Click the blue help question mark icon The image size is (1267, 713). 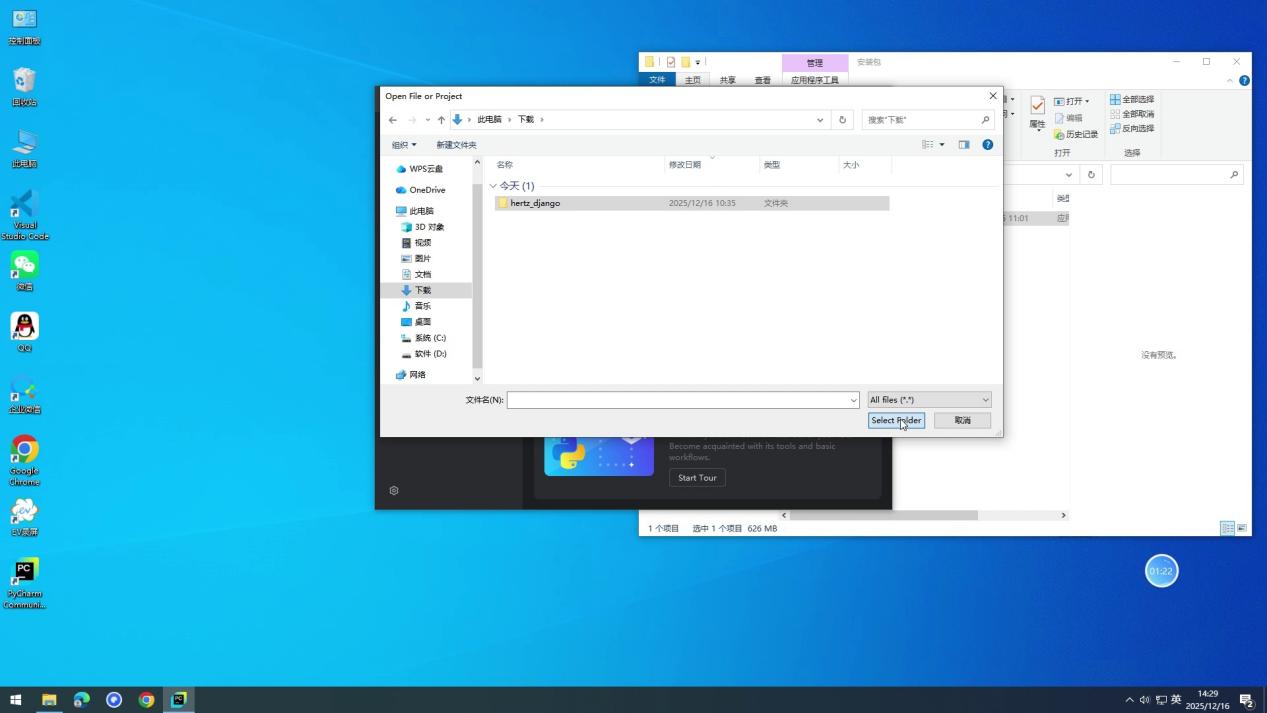[987, 144]
